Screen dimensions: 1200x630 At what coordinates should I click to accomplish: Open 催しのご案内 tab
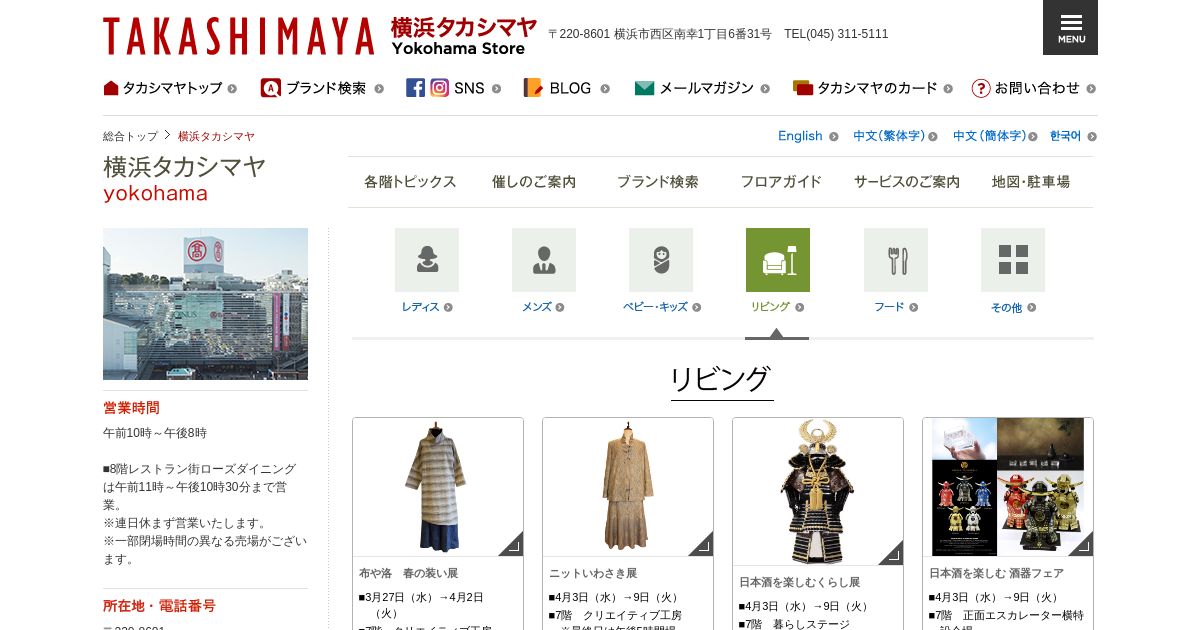pos(534,182)
